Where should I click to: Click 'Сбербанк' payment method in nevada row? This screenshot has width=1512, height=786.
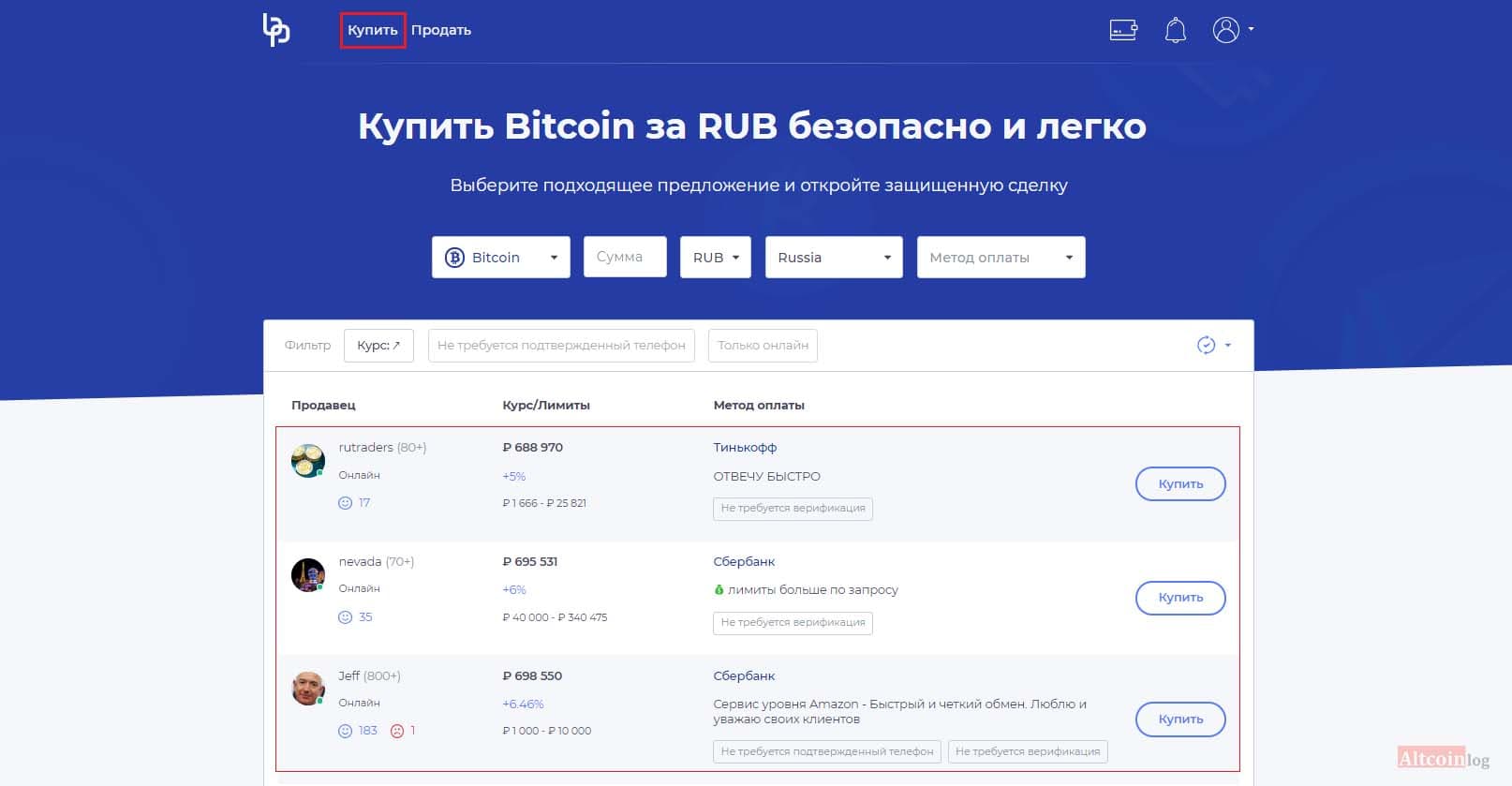pos(744,561)
